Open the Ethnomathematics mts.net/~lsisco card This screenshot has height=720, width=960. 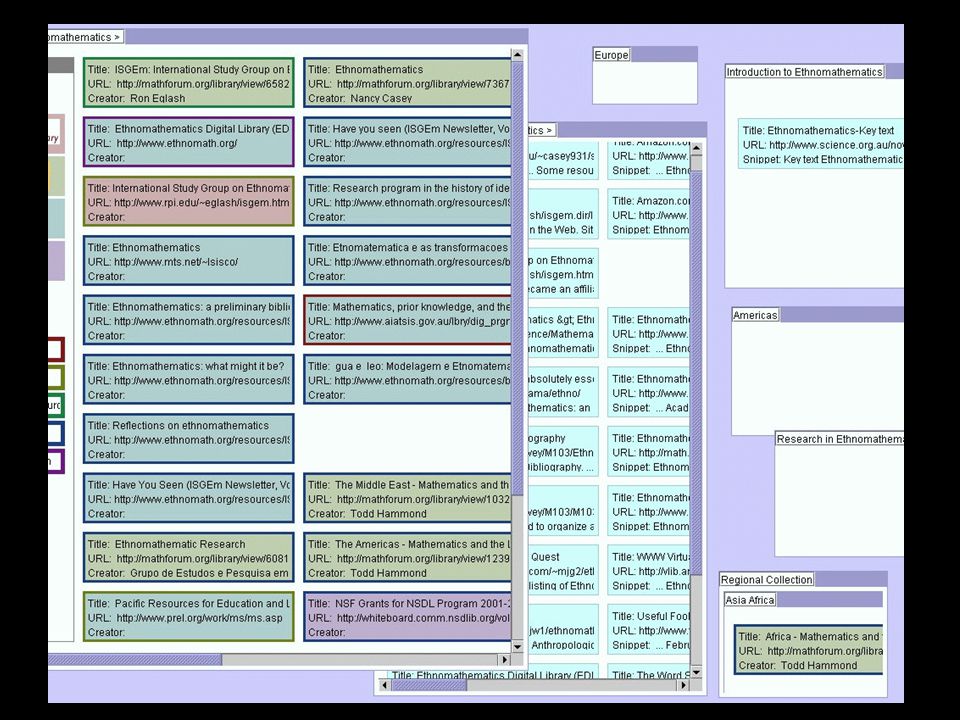click(189, 261)
